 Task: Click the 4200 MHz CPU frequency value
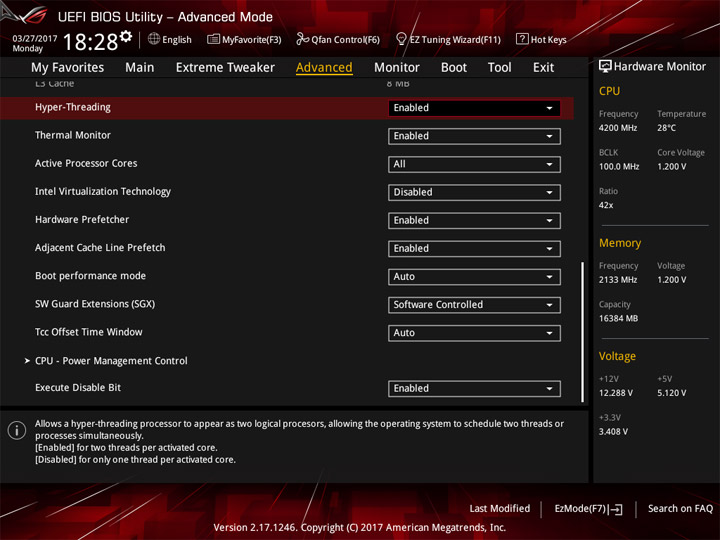point(618,128)
